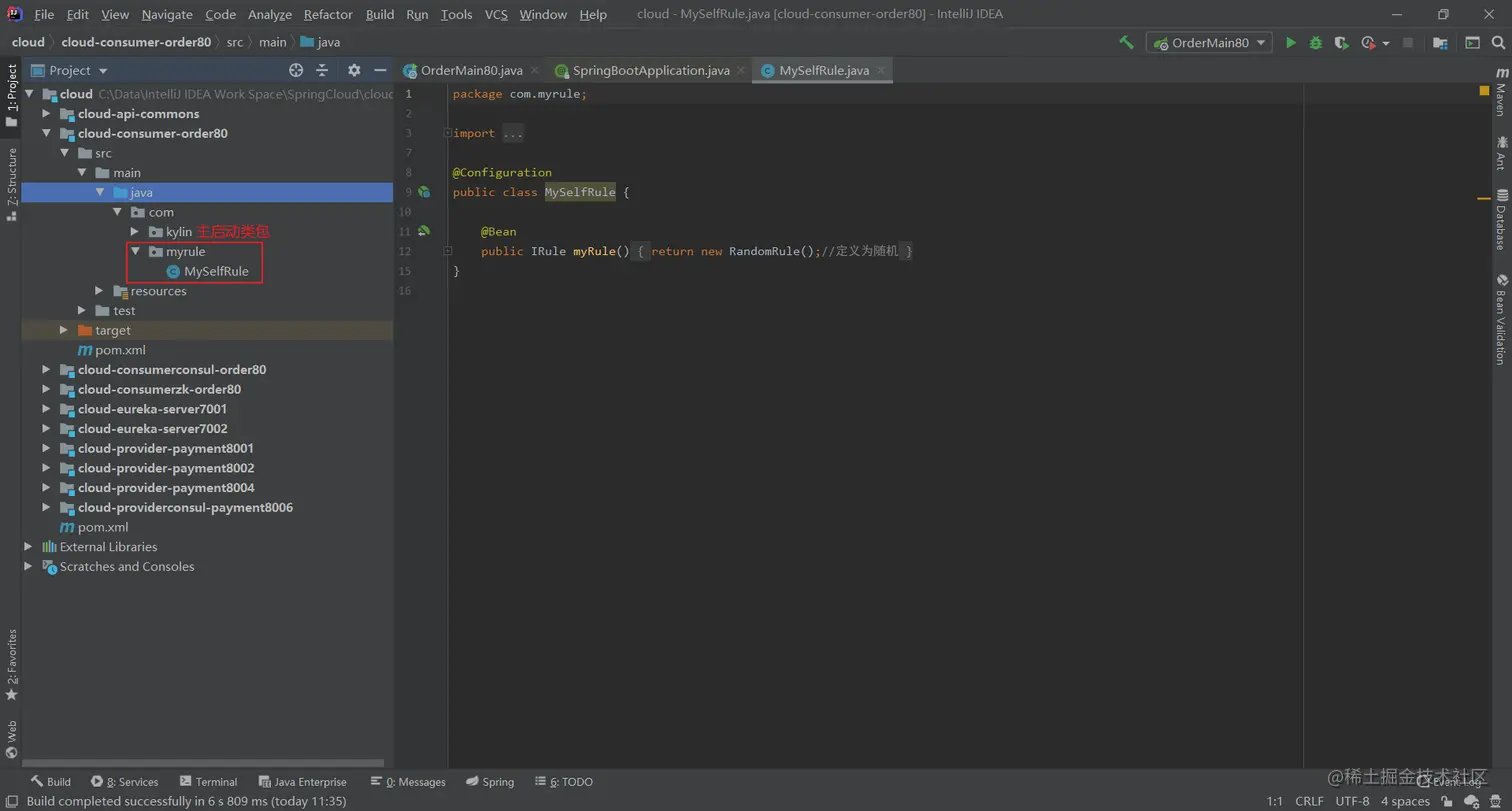The image size is (1512, 811).
Task: Expand the kylin package arrow
Action: coord(135,232)
